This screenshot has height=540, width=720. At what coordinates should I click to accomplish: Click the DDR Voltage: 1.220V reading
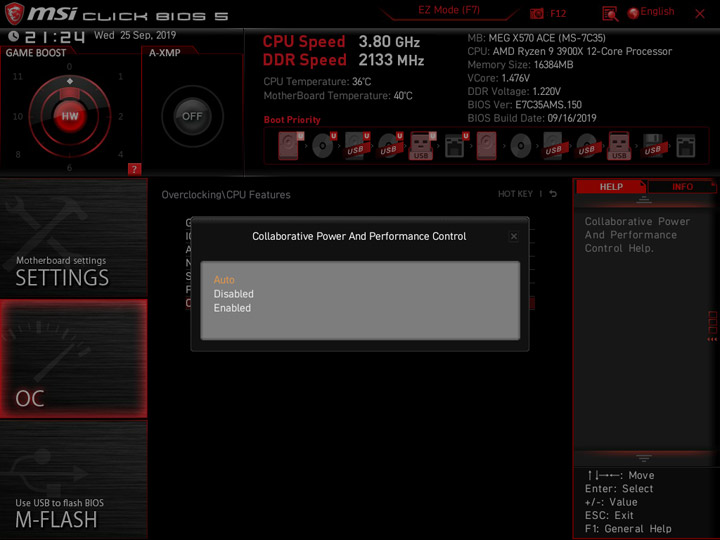tap(514, 91)
